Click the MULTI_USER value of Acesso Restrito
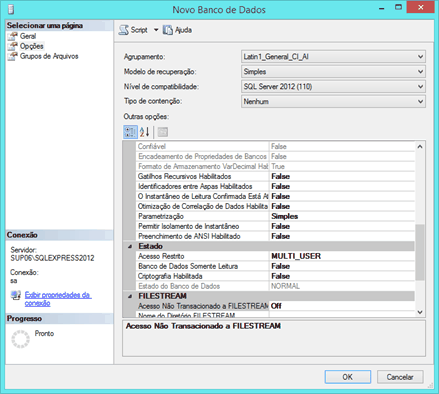 (296, 256)
